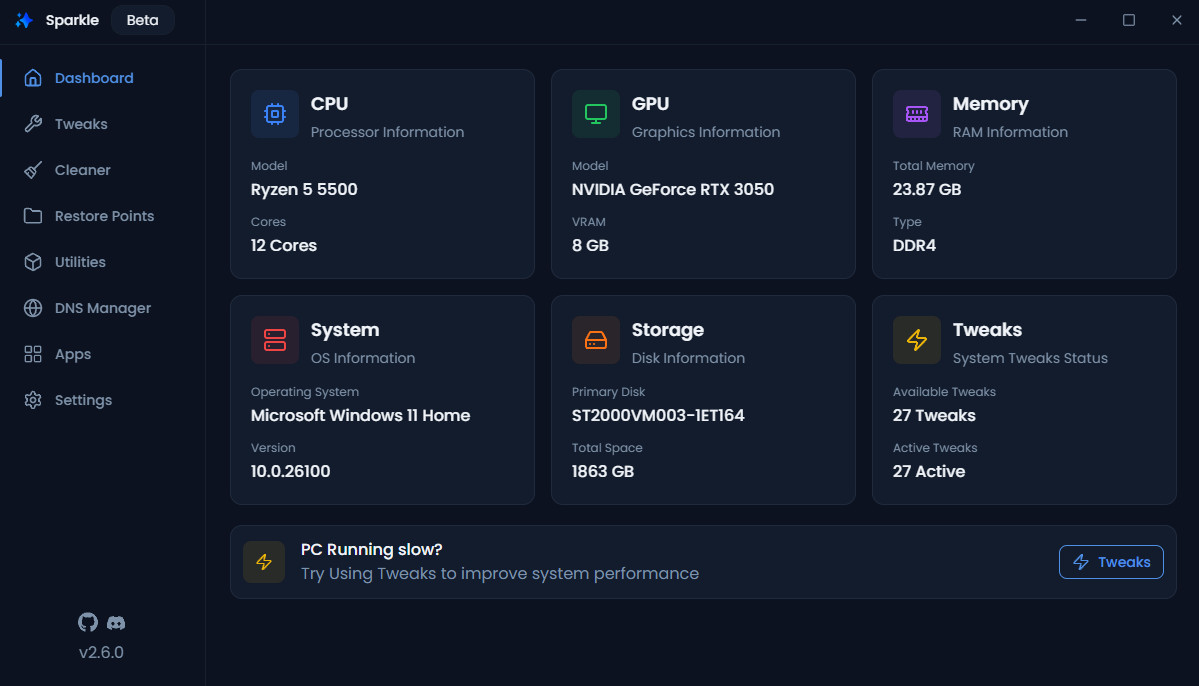This screenshot has width=1199, height=686.
Task: Go to the Cleaner section
Action: pyautogui.click(x=82, y=170)
